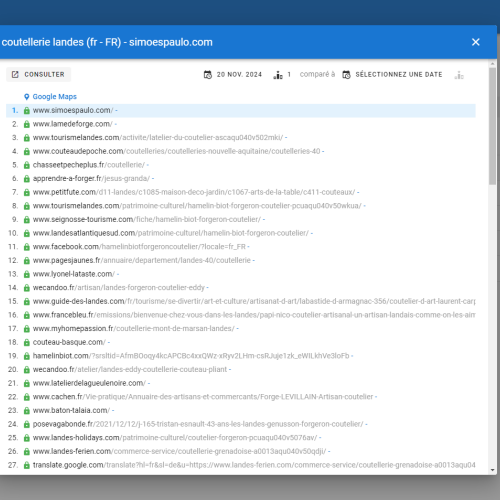
Task: Click lock icon beside www.baton-talaia.com
Action: (x=27, y=411)
